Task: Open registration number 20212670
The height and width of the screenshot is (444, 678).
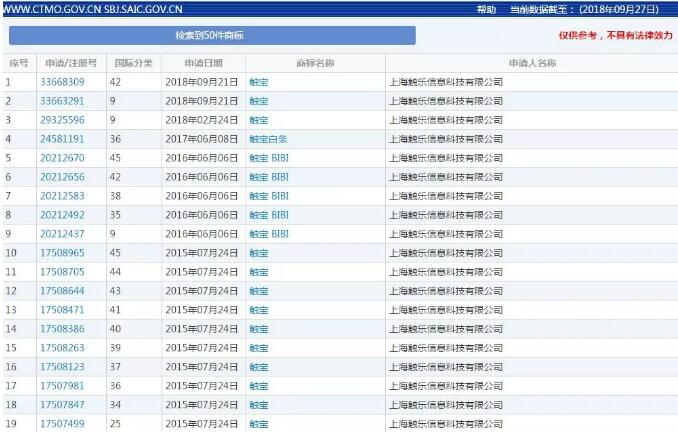Action: [62, 158]
